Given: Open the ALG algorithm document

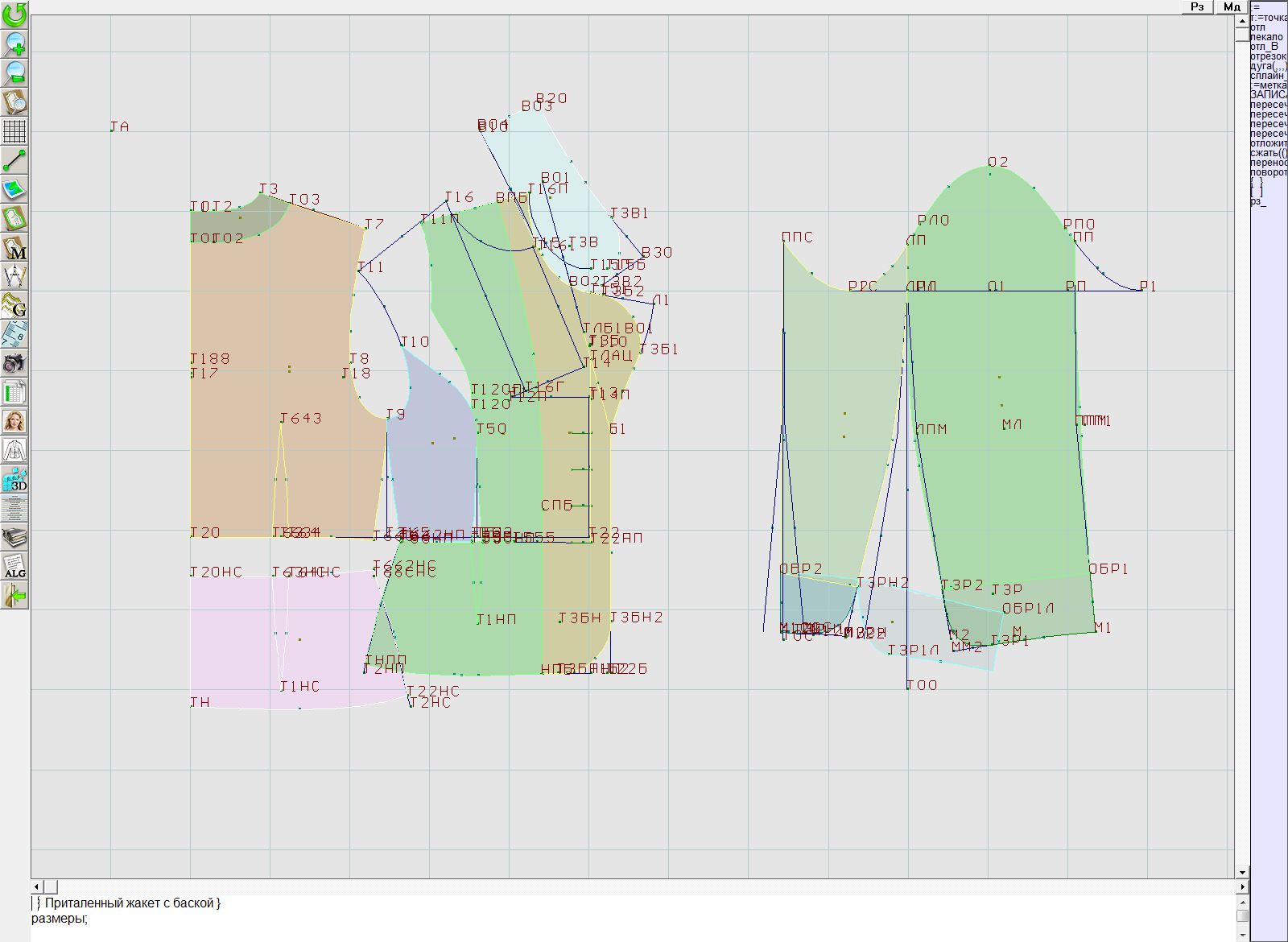Looking at the screenshot, I should [x=14, y=567].
